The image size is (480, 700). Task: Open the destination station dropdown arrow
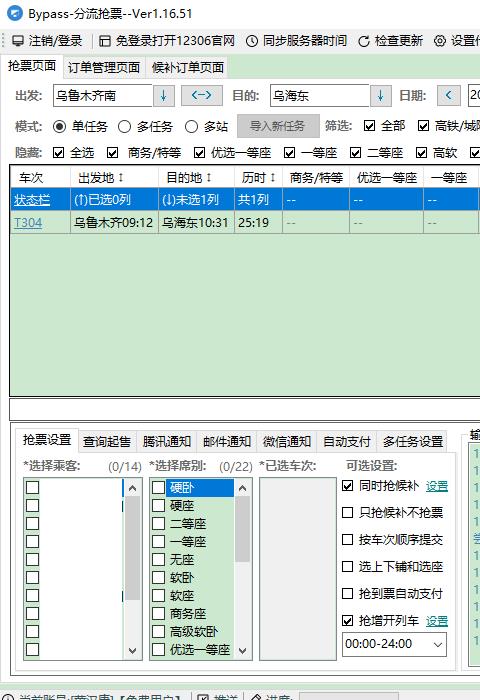pyautogui.click(x=380, y=95)
